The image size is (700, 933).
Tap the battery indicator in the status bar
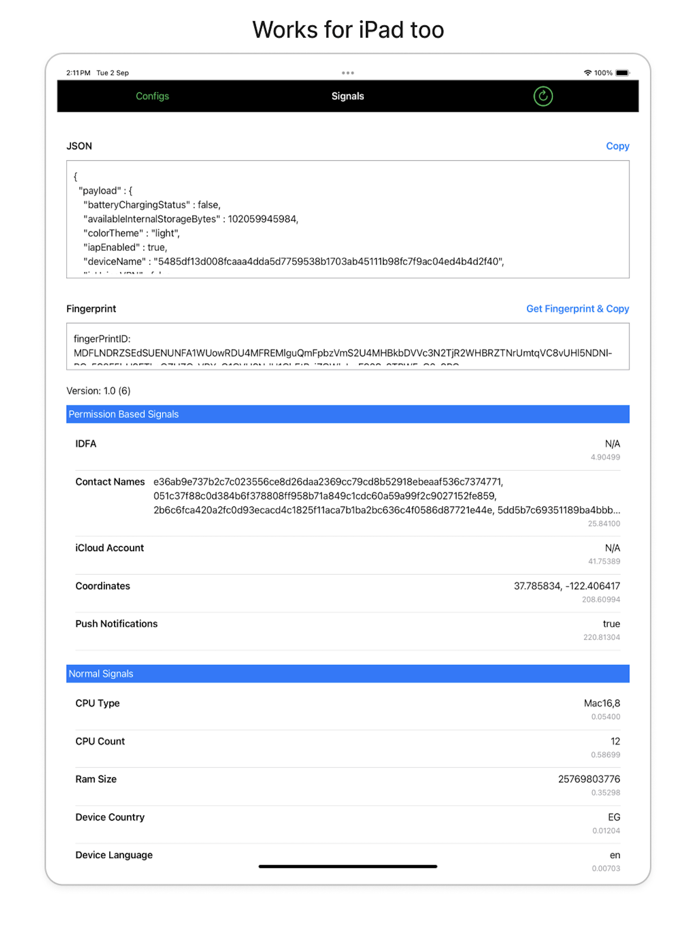point(625,72)
